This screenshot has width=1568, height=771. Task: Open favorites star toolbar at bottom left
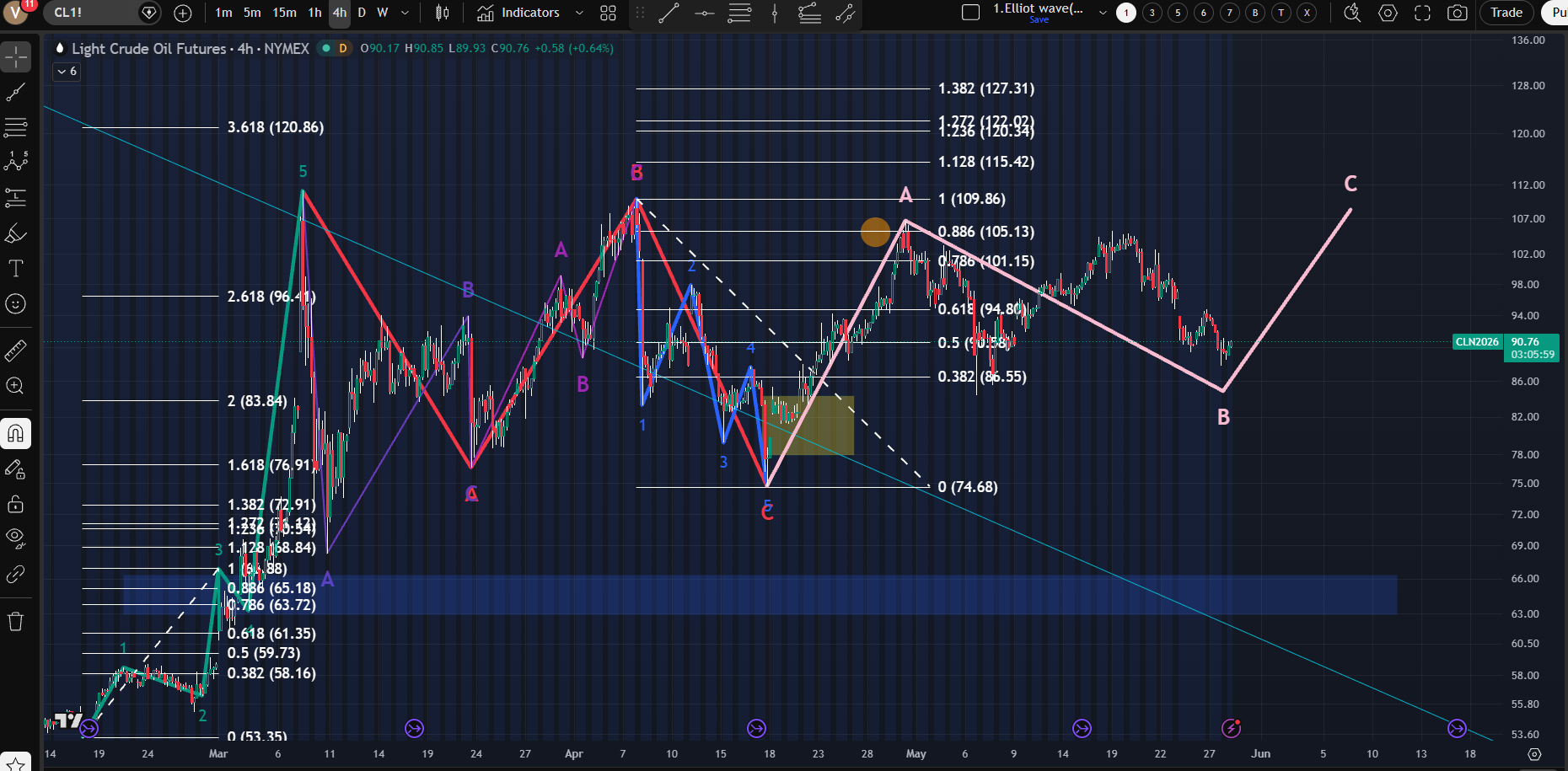pyautogui.click(x=16, y=764)
